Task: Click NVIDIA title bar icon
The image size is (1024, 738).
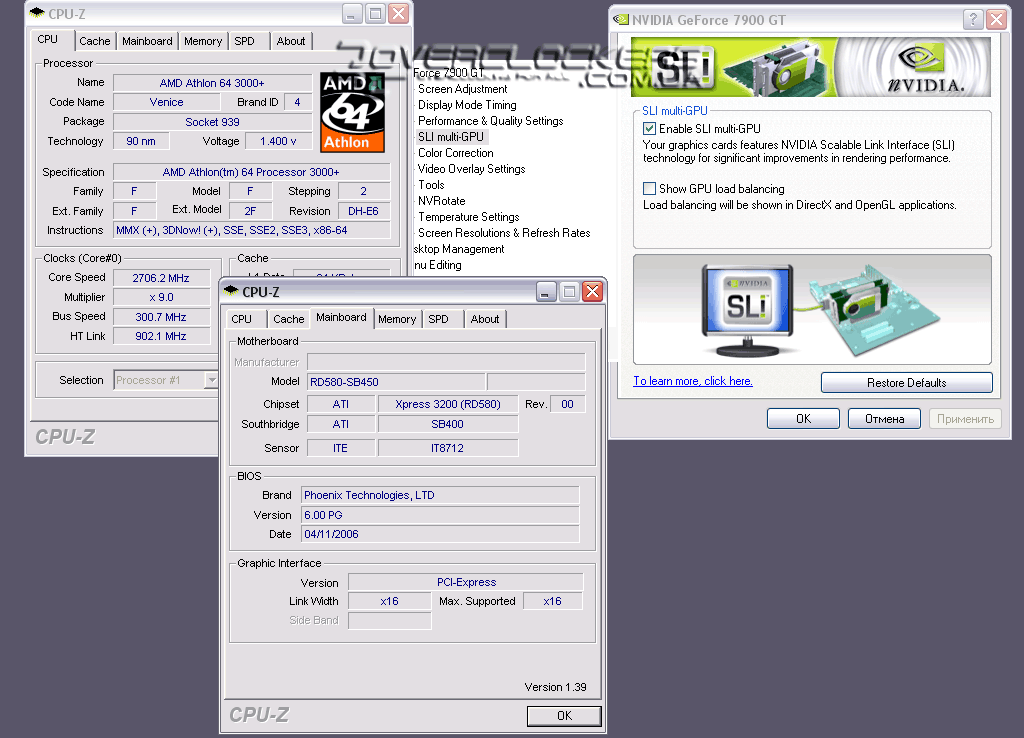Action: pyautogui.click(x=620, y=20)
